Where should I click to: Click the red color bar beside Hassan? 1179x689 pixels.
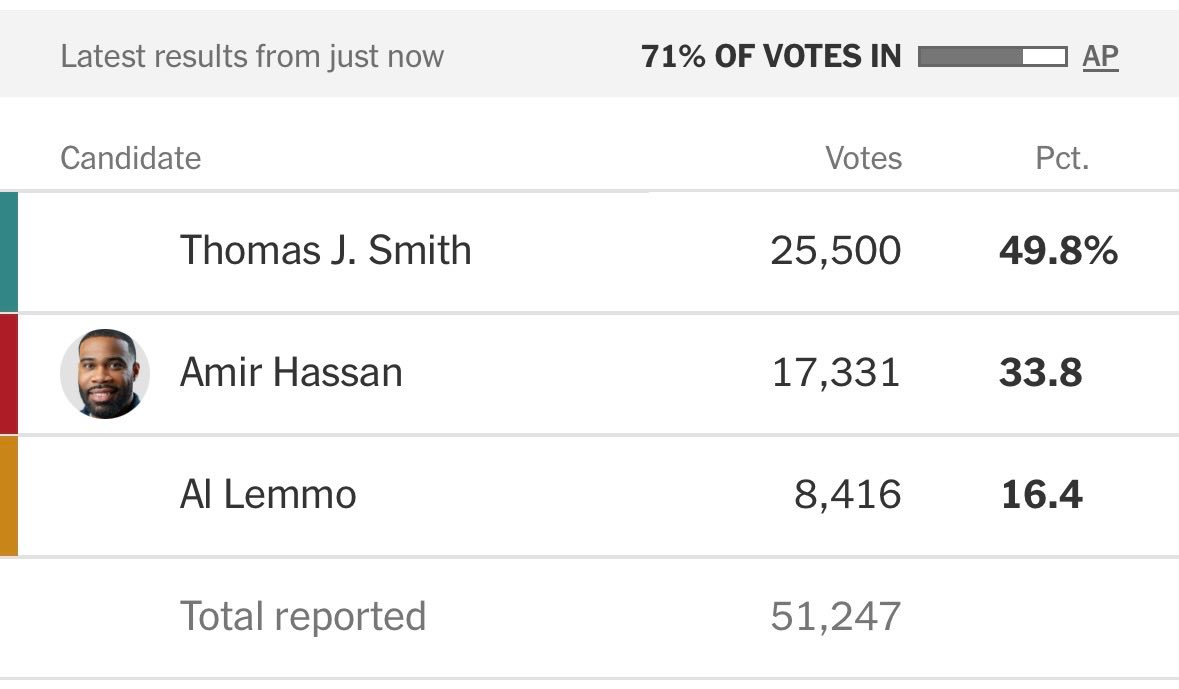click(9, 374)
